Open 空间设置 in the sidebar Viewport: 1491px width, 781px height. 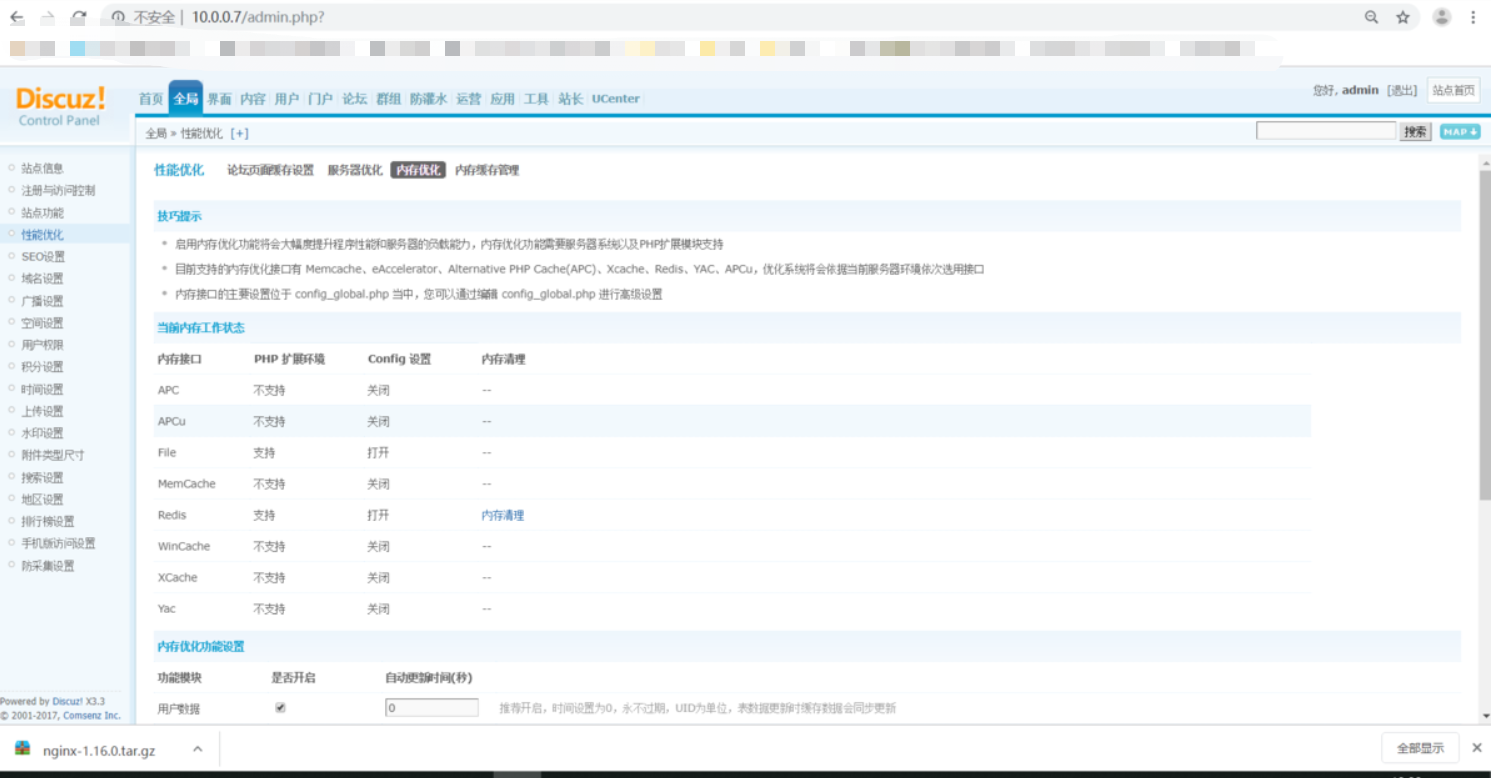pos(42,323)
